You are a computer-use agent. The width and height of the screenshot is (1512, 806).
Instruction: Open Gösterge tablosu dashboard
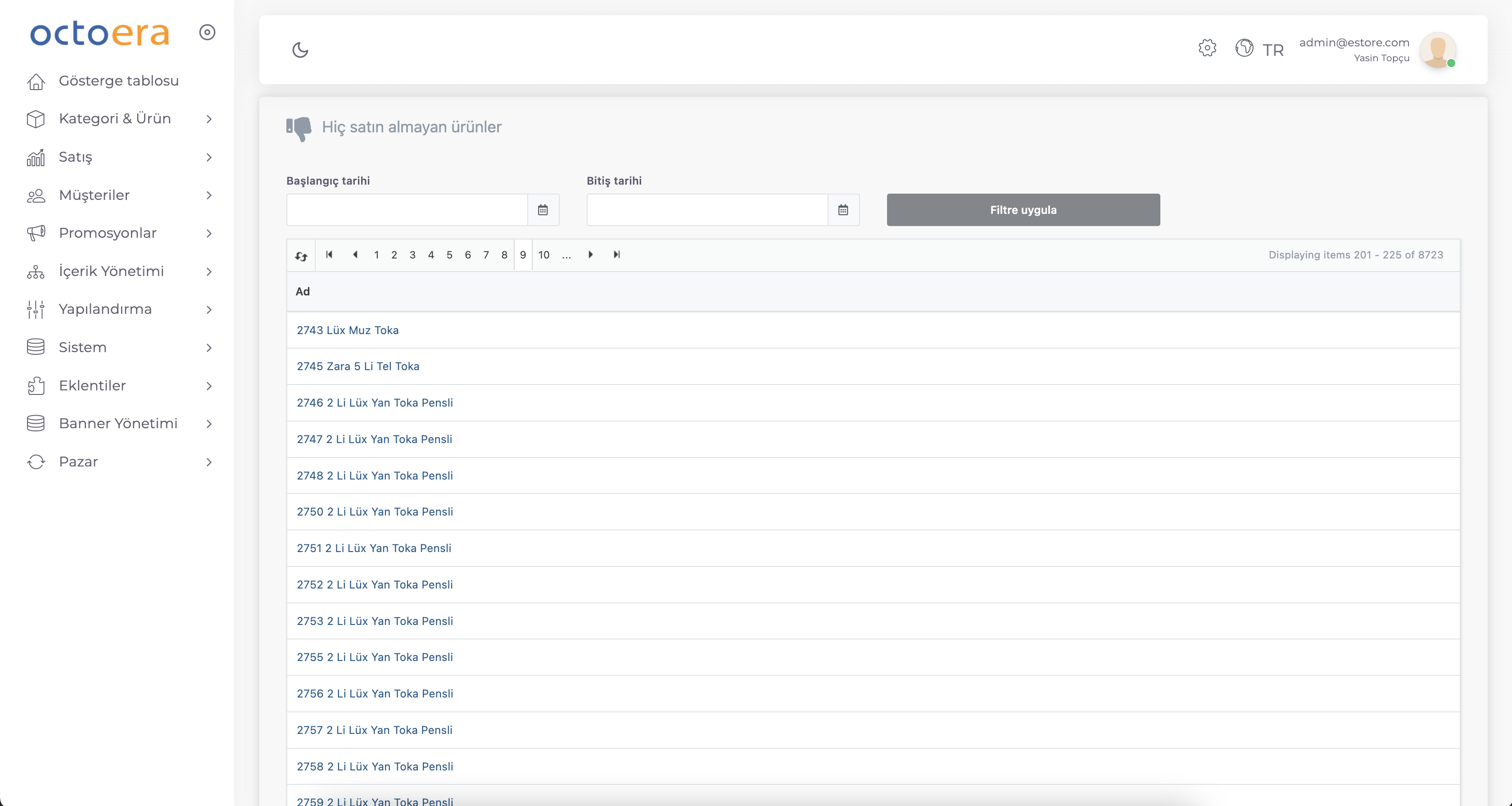(x=118, y=81)
